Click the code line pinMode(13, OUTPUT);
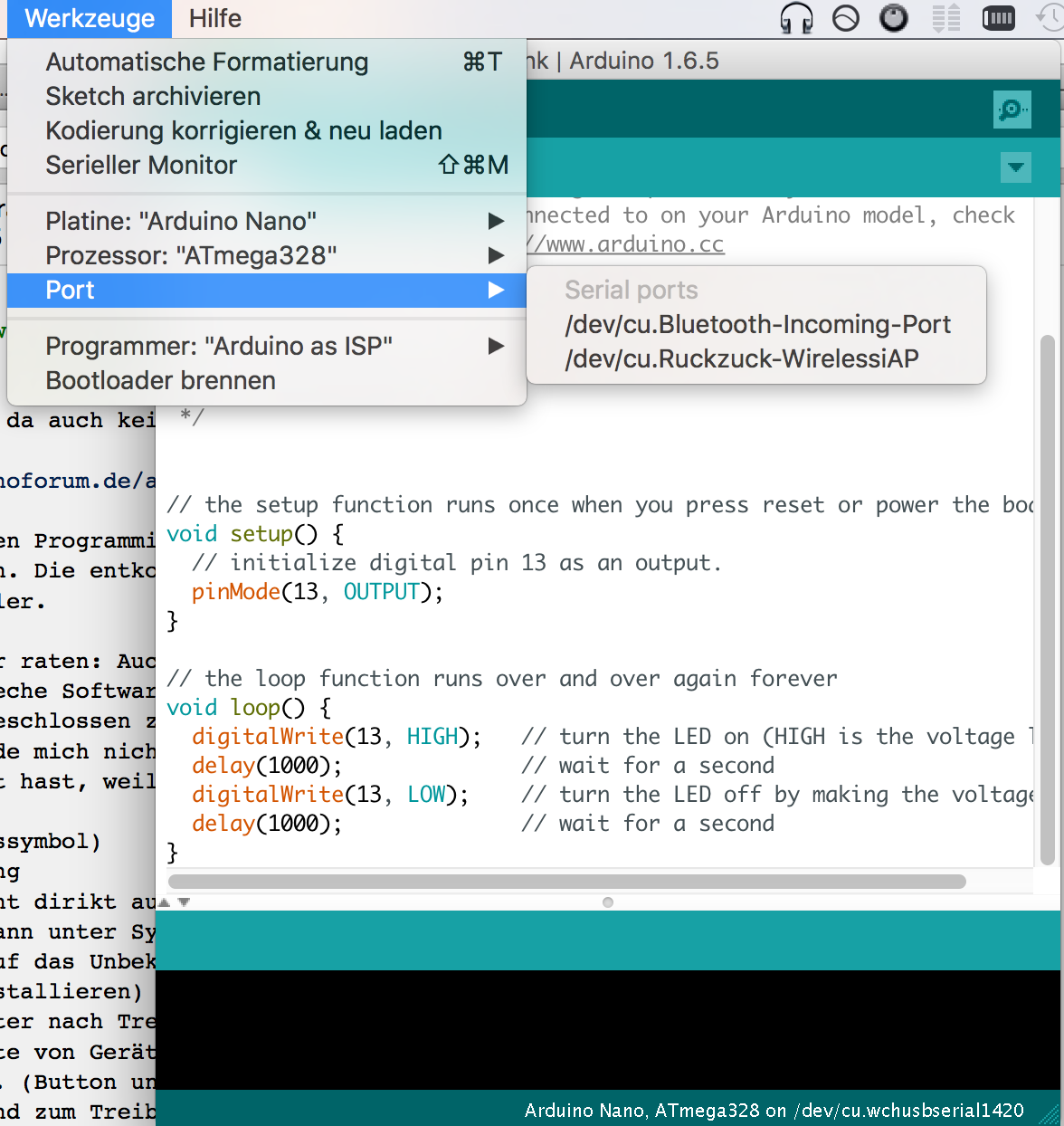The height and width of the screenshot is (1126, 1064). [318, 592]
